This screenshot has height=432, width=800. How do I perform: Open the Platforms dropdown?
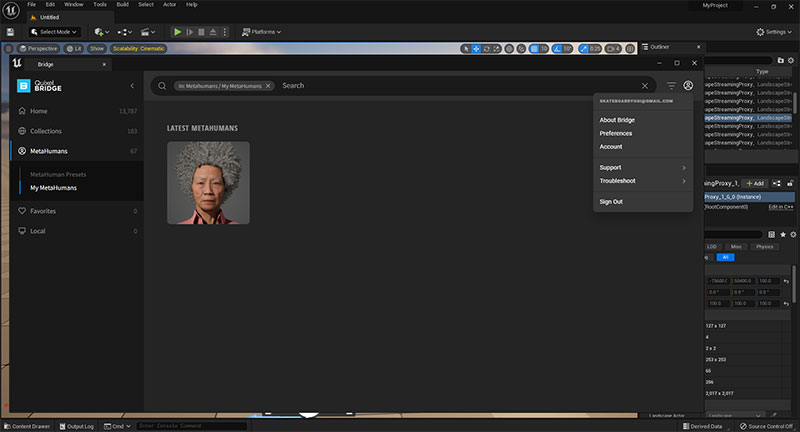click(261, 32)
